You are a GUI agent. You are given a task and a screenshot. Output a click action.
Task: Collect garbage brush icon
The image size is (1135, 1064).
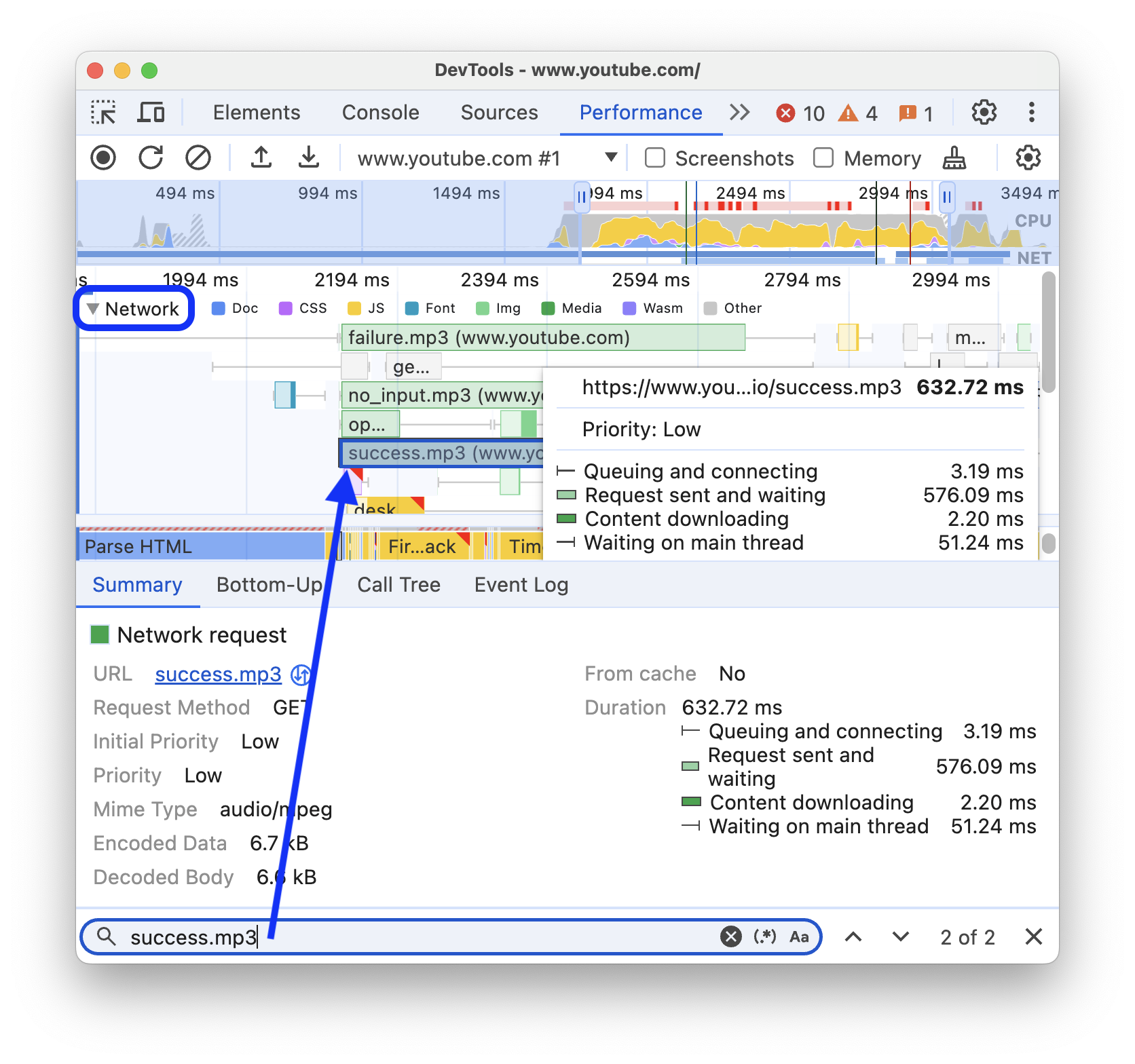tap(953, 157)
